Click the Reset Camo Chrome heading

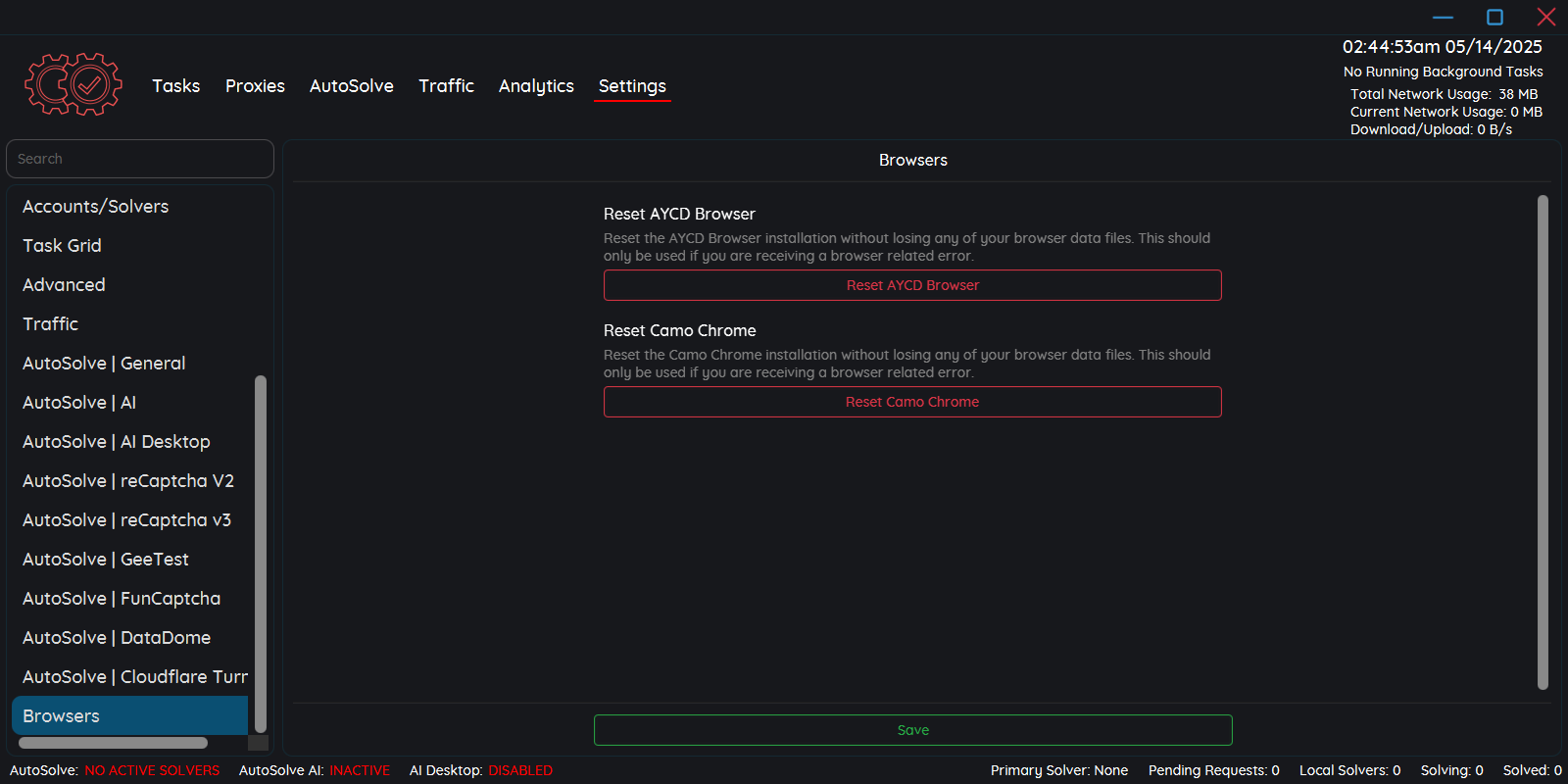coord(679,330)
